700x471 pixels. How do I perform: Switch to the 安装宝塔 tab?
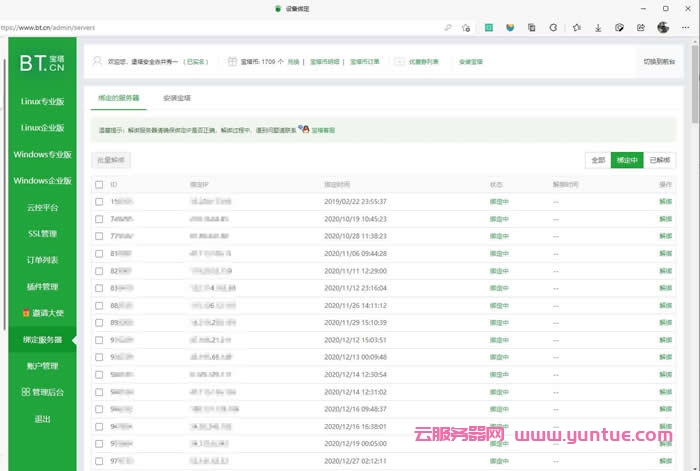[x=177, y=98]
